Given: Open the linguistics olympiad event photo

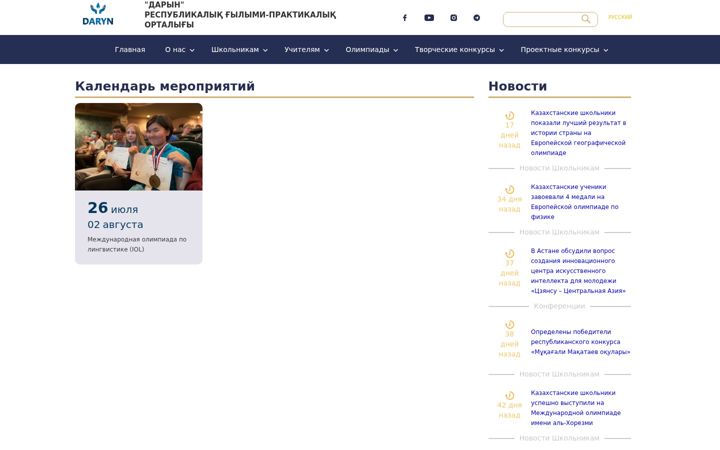Looking at the screenshot, I should point(139,146).
